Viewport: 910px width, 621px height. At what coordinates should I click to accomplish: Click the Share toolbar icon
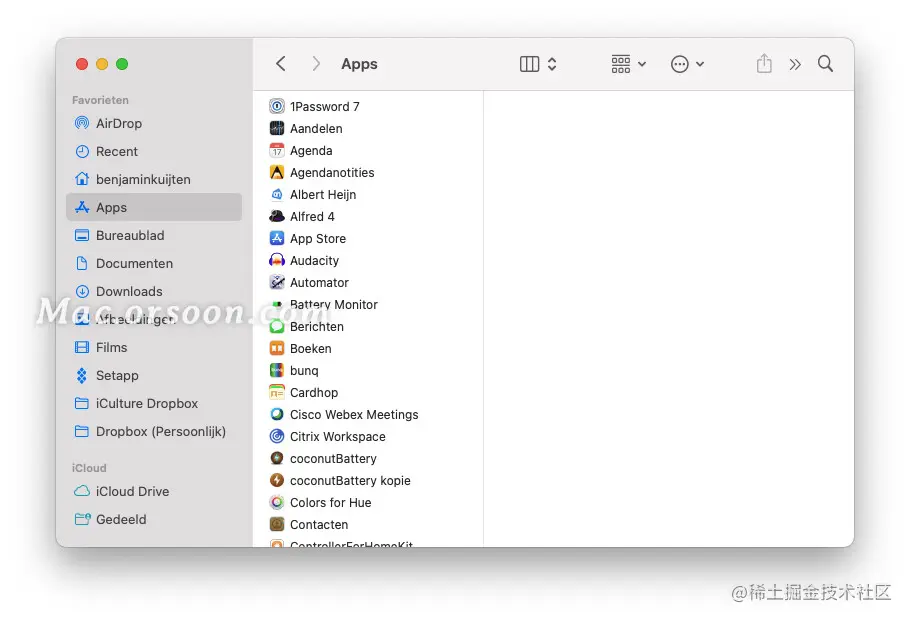click(764, 63)
